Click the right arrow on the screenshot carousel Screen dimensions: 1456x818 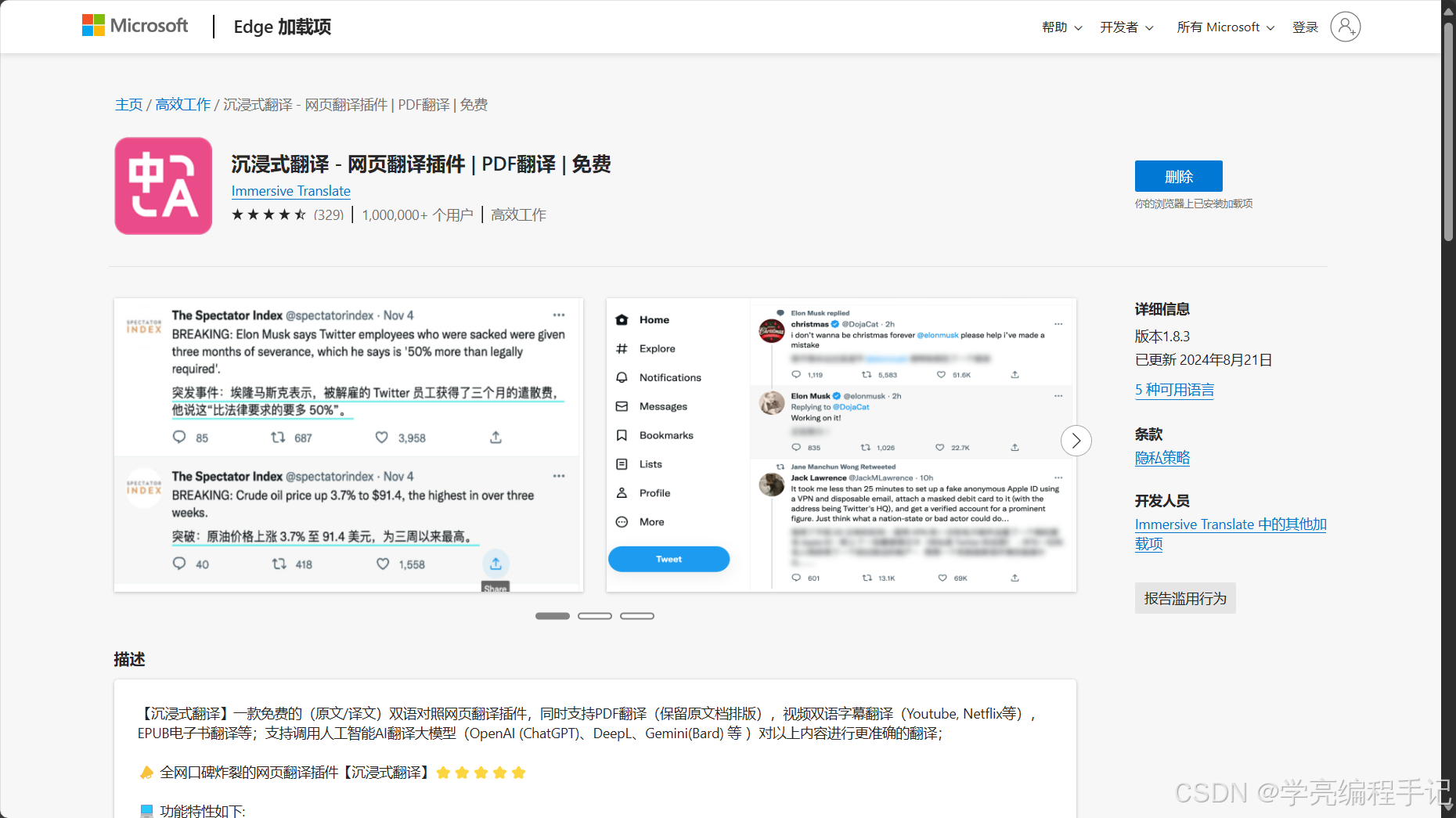click(1076, 441)
